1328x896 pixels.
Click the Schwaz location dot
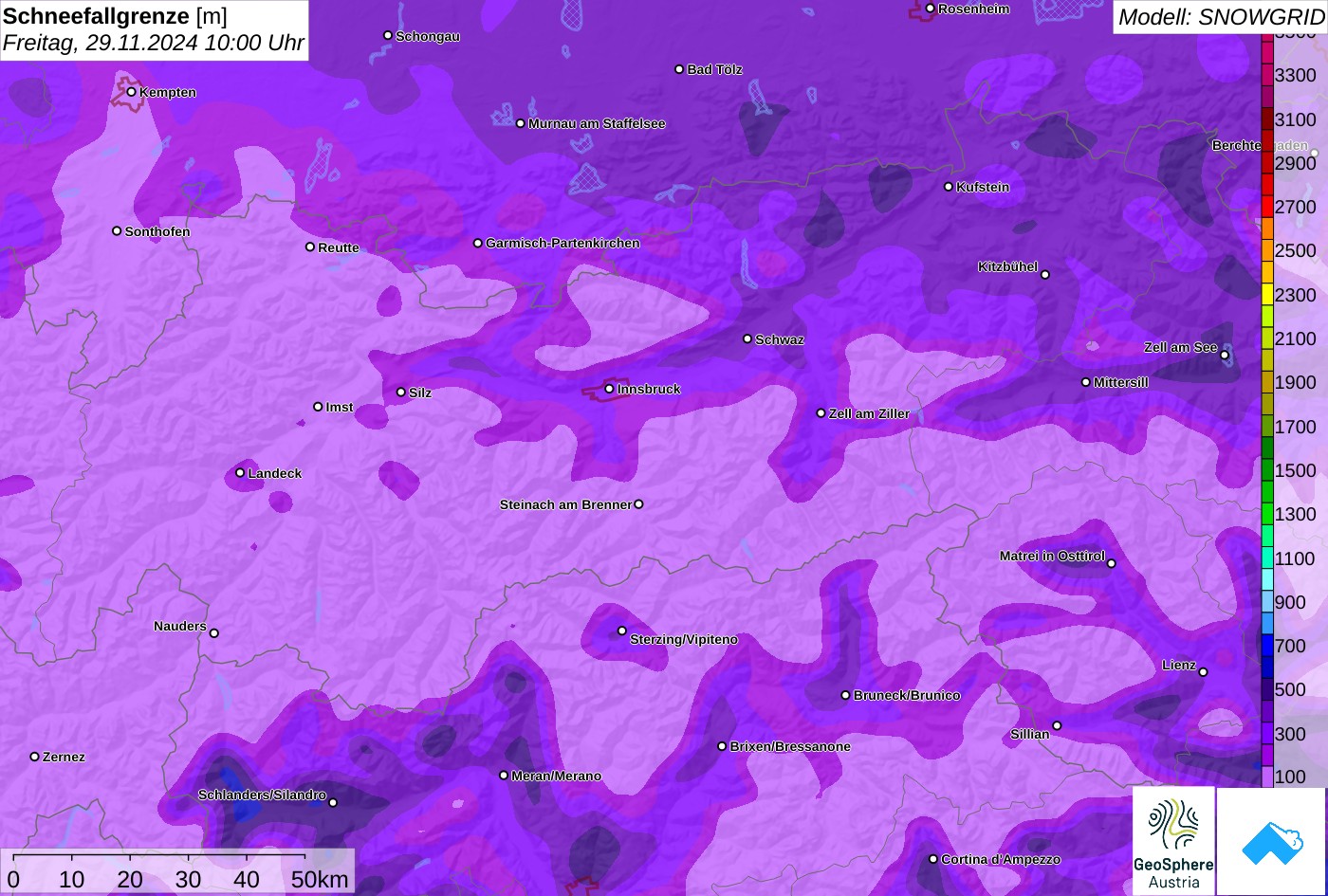747,338
